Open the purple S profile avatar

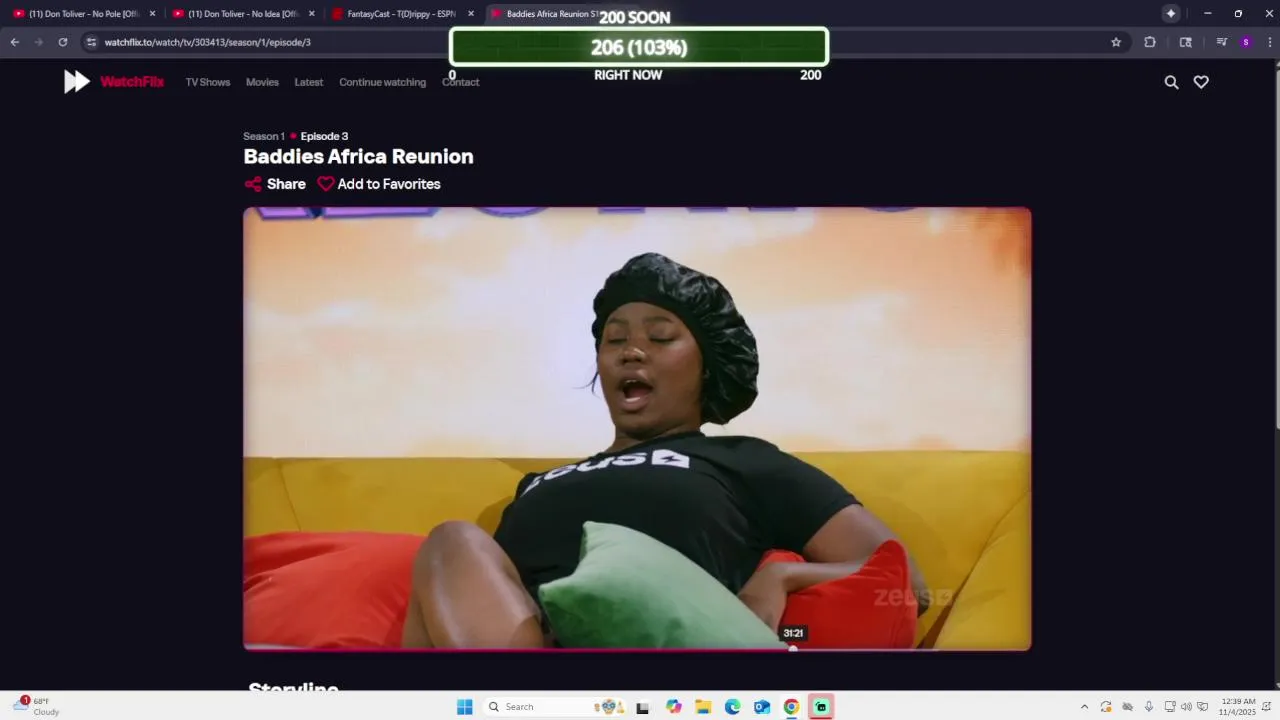[1245, 42]
